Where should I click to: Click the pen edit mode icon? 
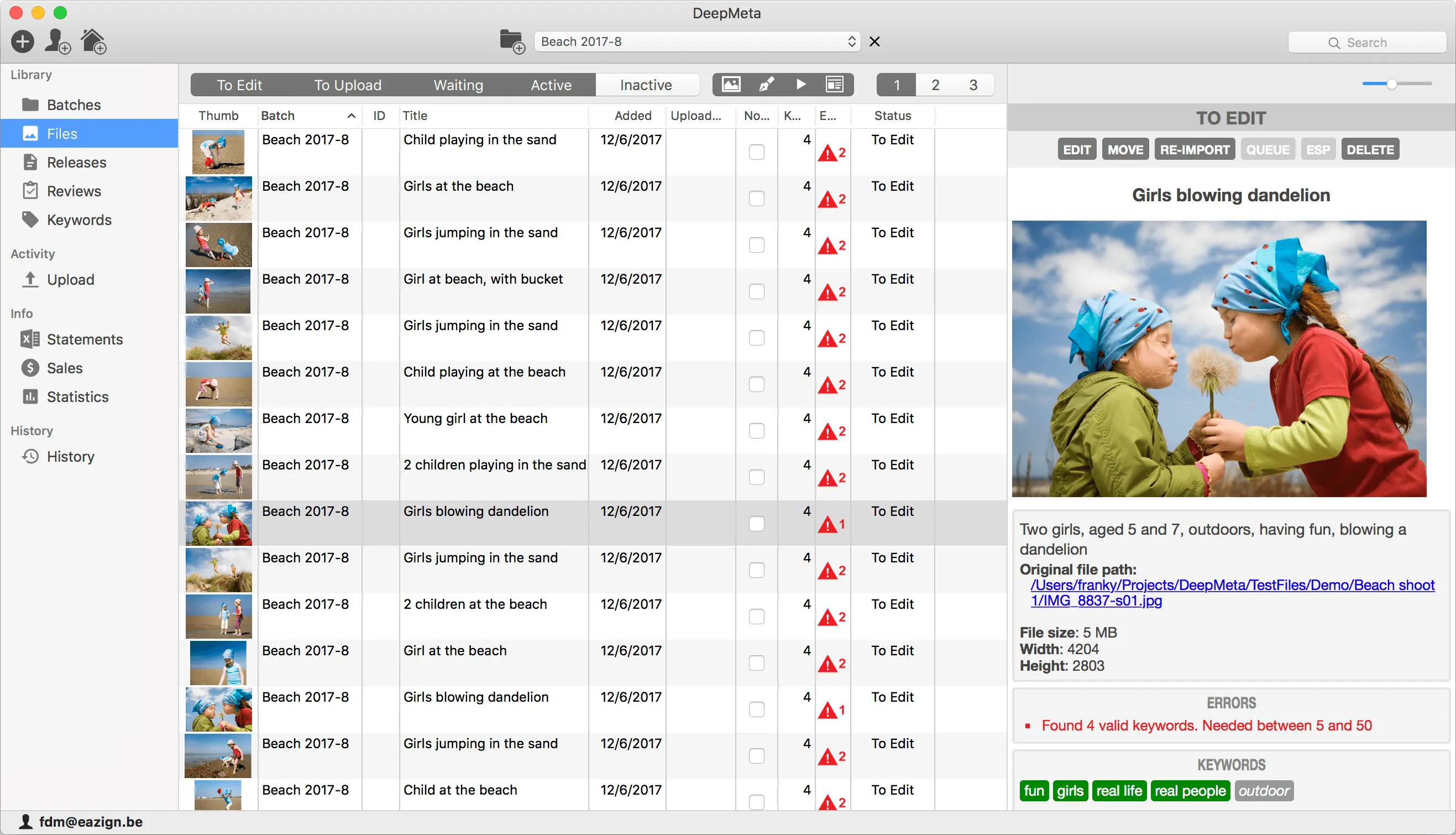tap(766, 84)
